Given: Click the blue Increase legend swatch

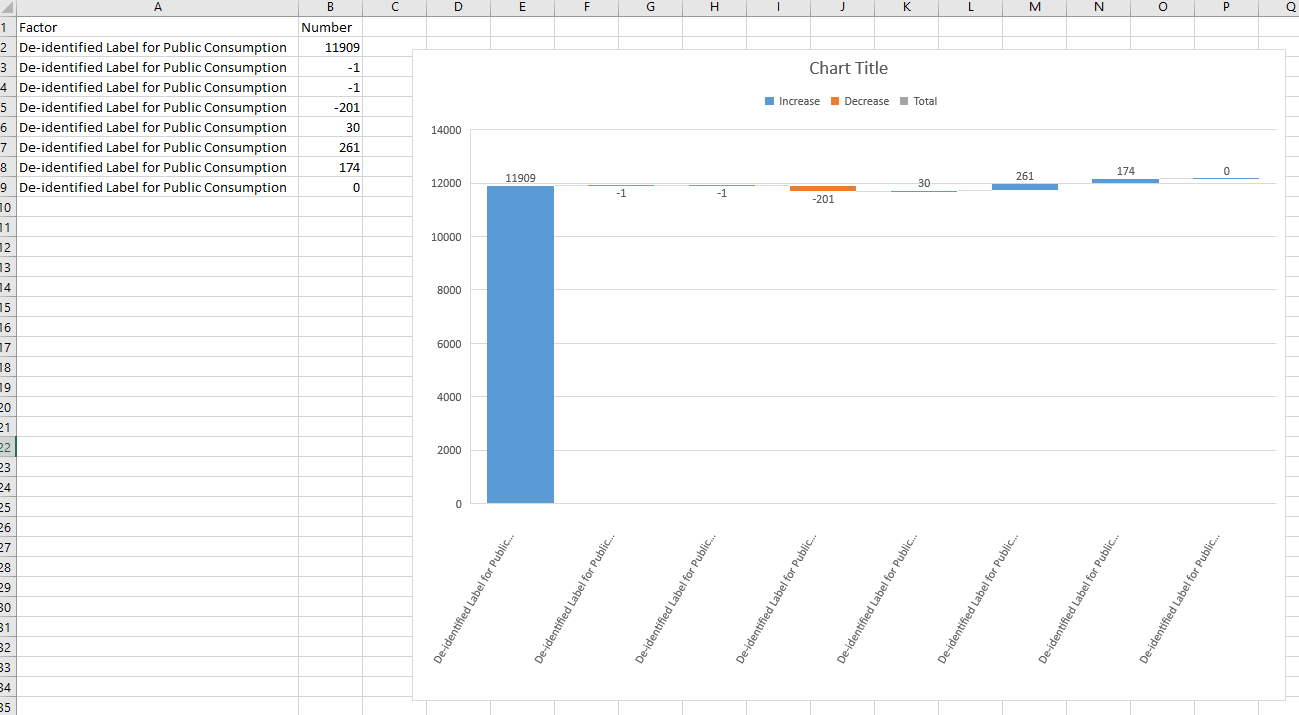Looking at the screenshot, I should click(x=769, y=101).
